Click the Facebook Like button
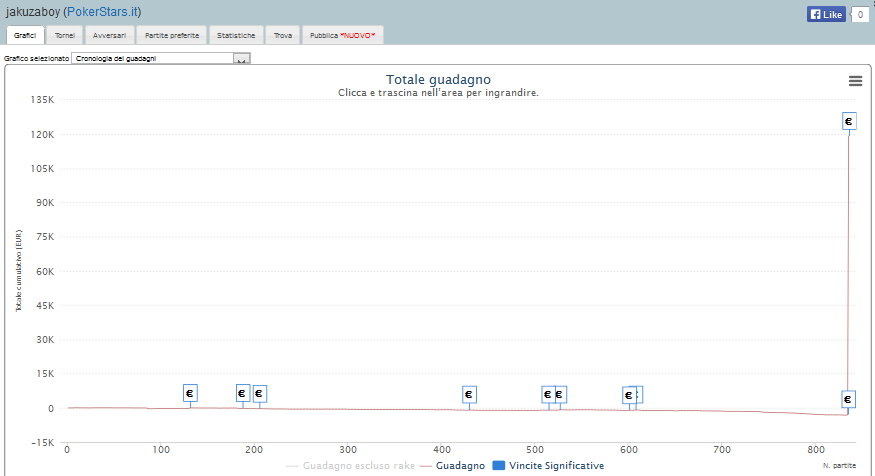 [x=826, y=14]
